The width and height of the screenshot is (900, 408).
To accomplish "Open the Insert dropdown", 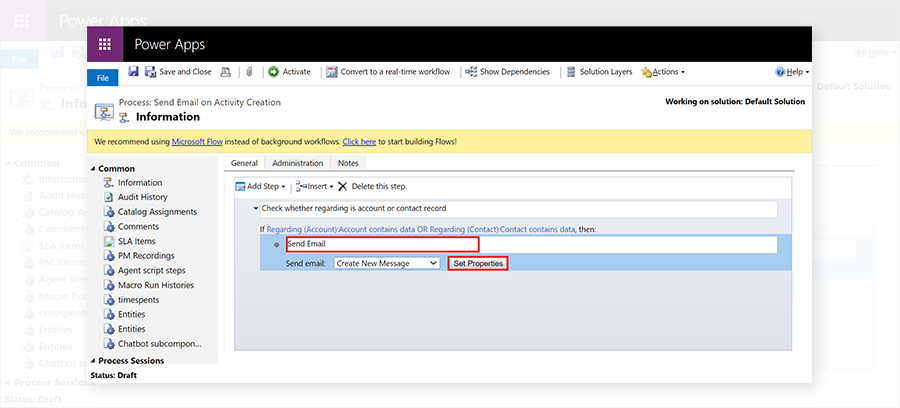I will (315, 186).
